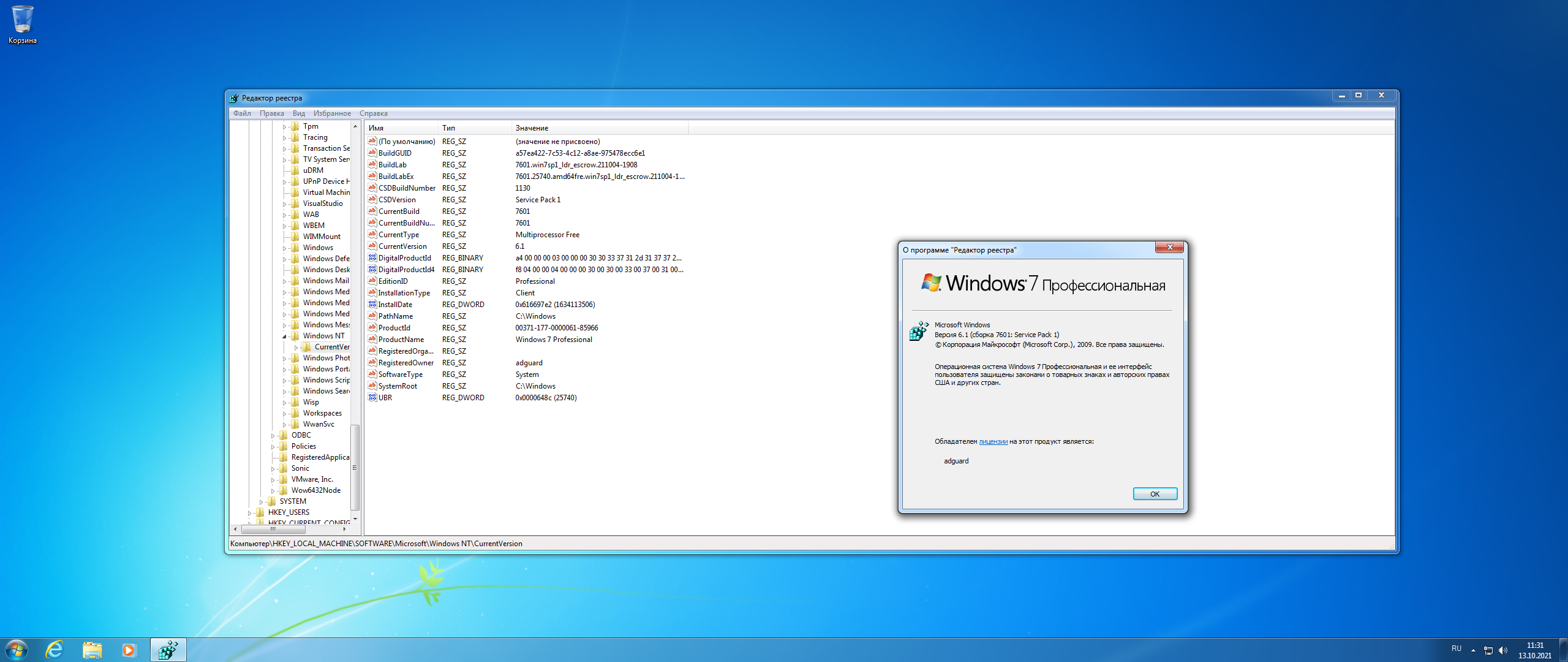The height and width of the screenshot is (662, 1568).
Task: Select the RegisteredOwner value icon
Action: click(x=372, y=362)
